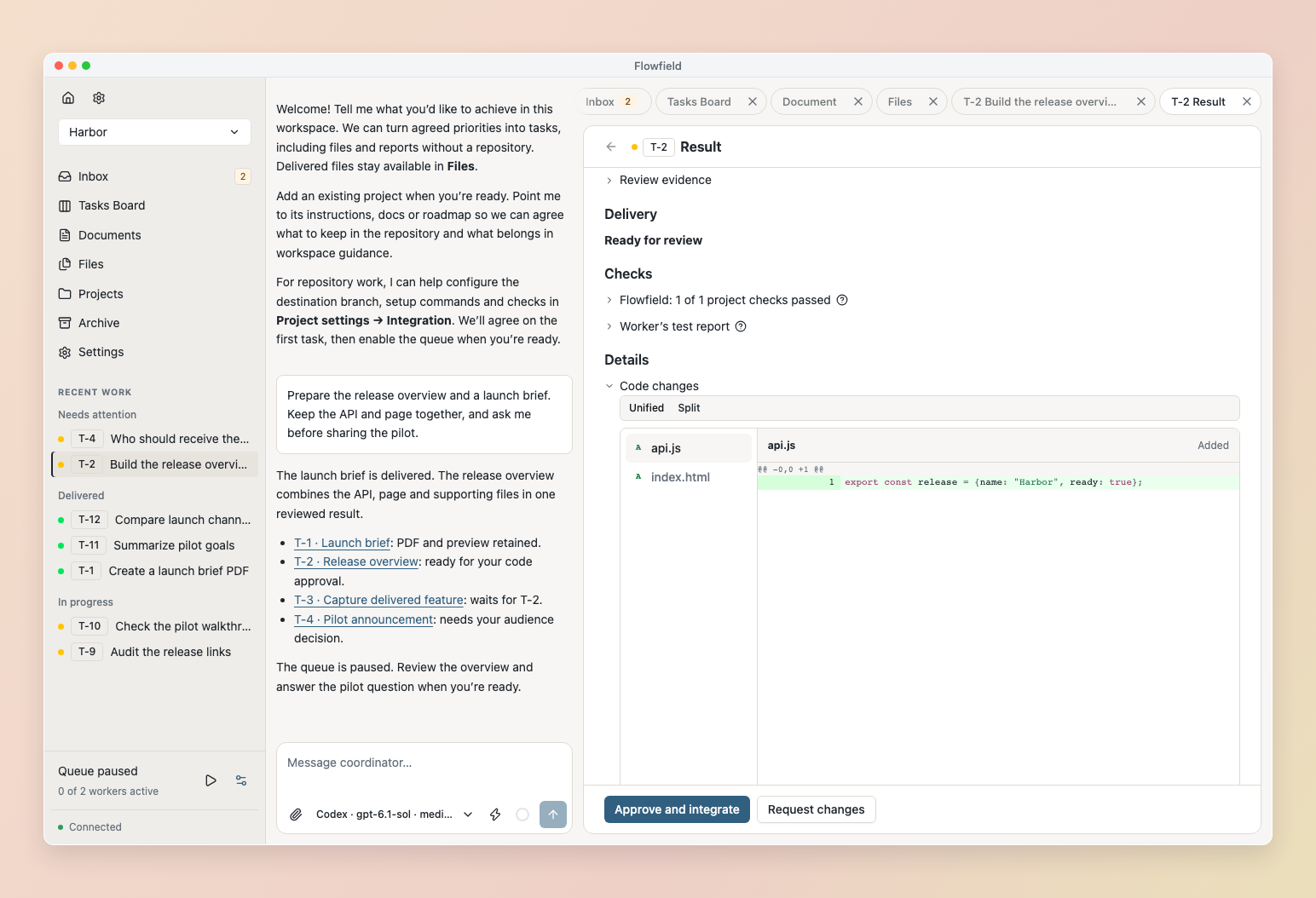Open the home icon in sidebar header
This screenshot has height=898, width=1316.
coord(68,98)
